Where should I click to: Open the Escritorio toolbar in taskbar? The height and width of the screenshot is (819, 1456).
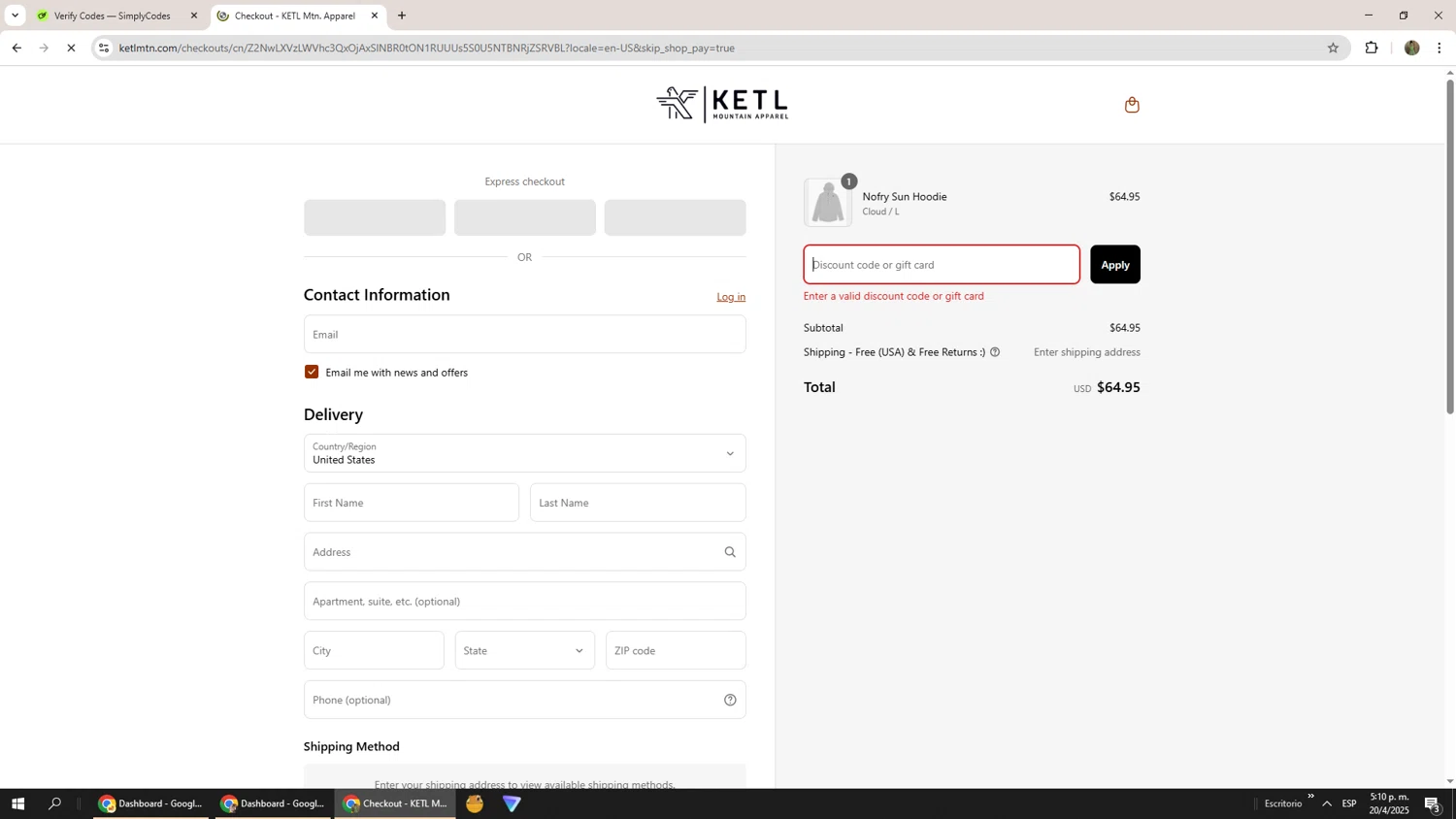[x=1283, y=803]
